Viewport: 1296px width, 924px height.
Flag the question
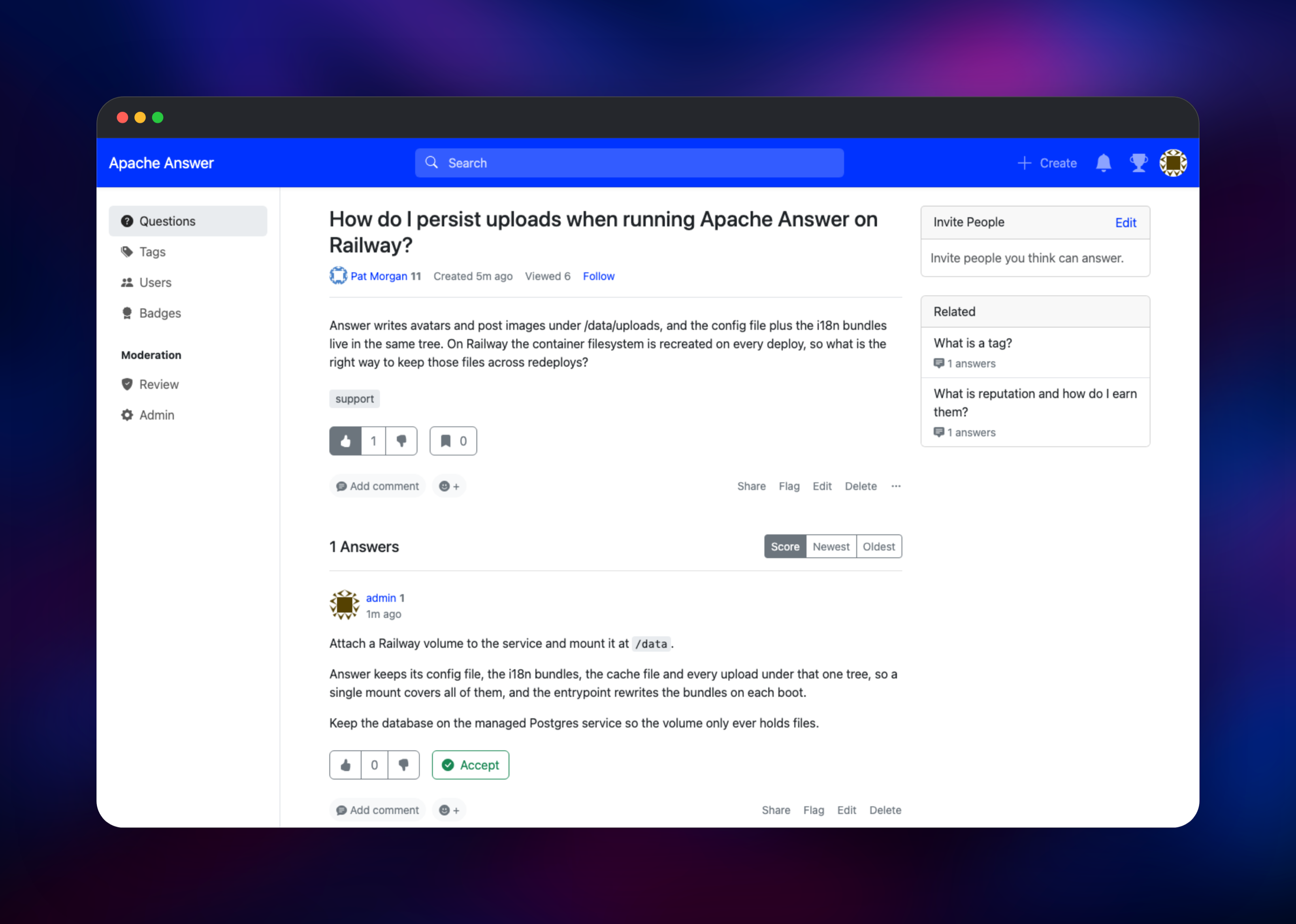pyautogui.click(x=789, y=487)
